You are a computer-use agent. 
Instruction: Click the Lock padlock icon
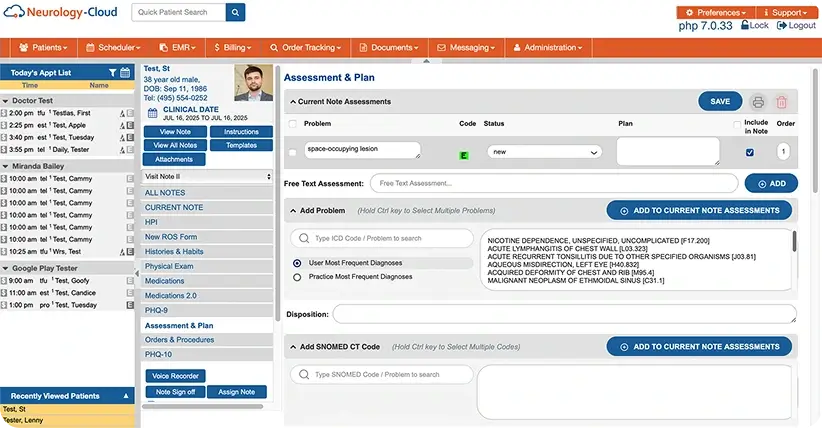(744, 25)
